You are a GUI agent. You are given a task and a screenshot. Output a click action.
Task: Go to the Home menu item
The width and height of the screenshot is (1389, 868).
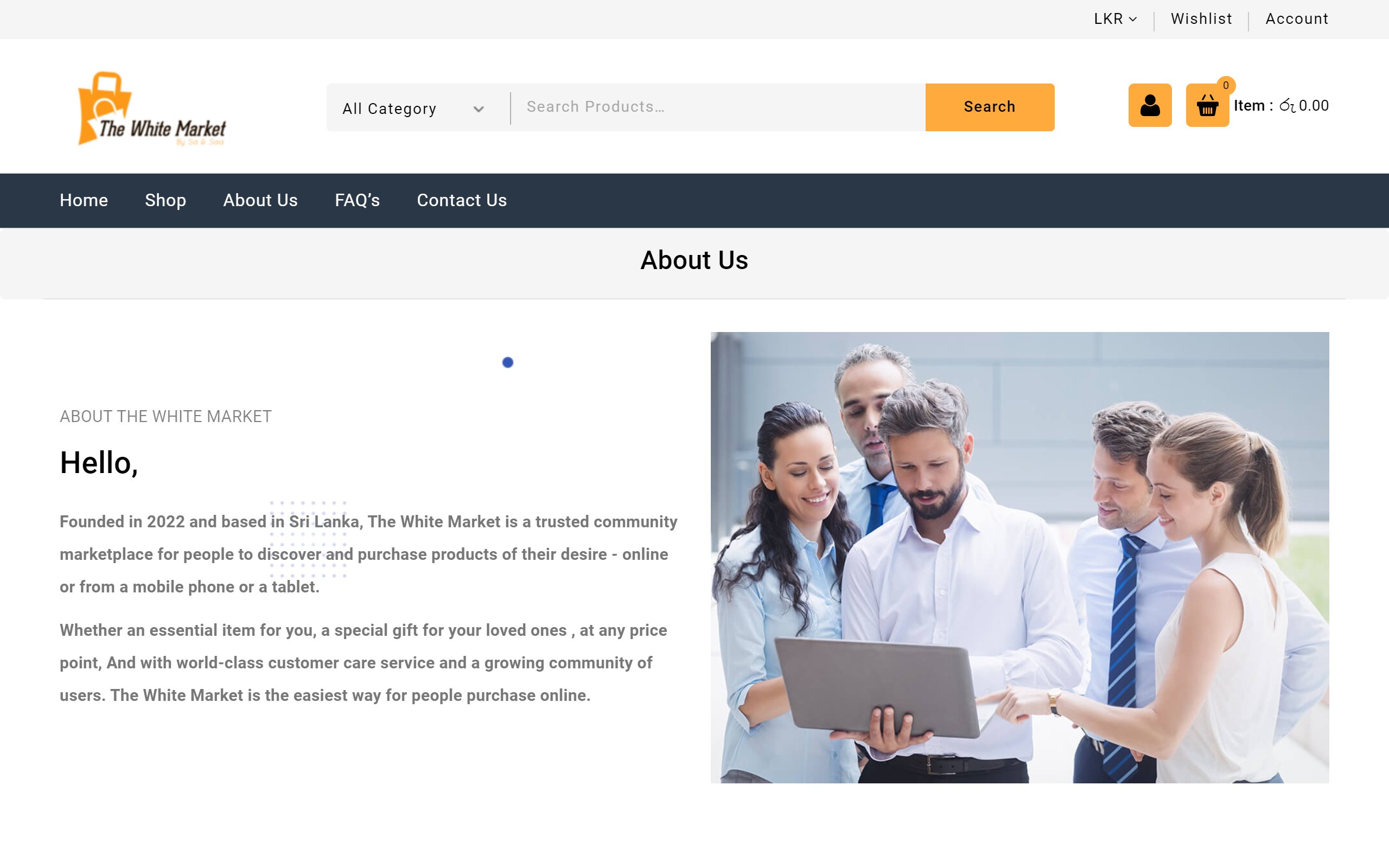click(x=84, y=200)
